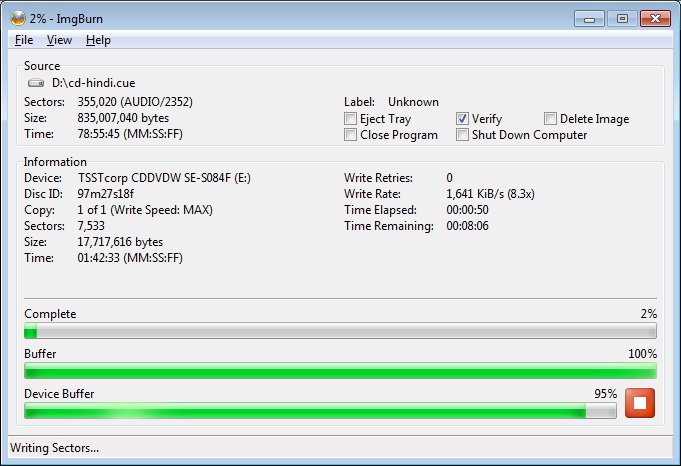Click the device name TSSTcorp CDDVDW SE-S084F
Screen dimensions: 681x466
[154, 178]
